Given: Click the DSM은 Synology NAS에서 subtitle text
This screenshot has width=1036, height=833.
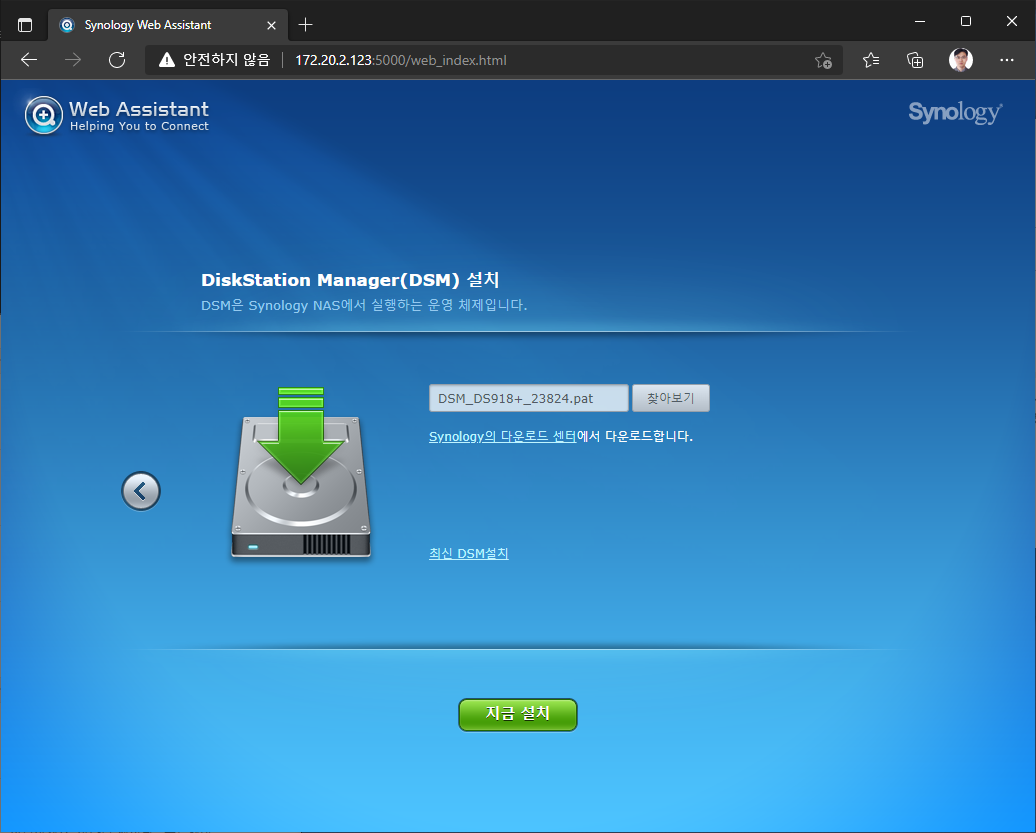Looking at the screenshot, I should [x=364, y=305].
